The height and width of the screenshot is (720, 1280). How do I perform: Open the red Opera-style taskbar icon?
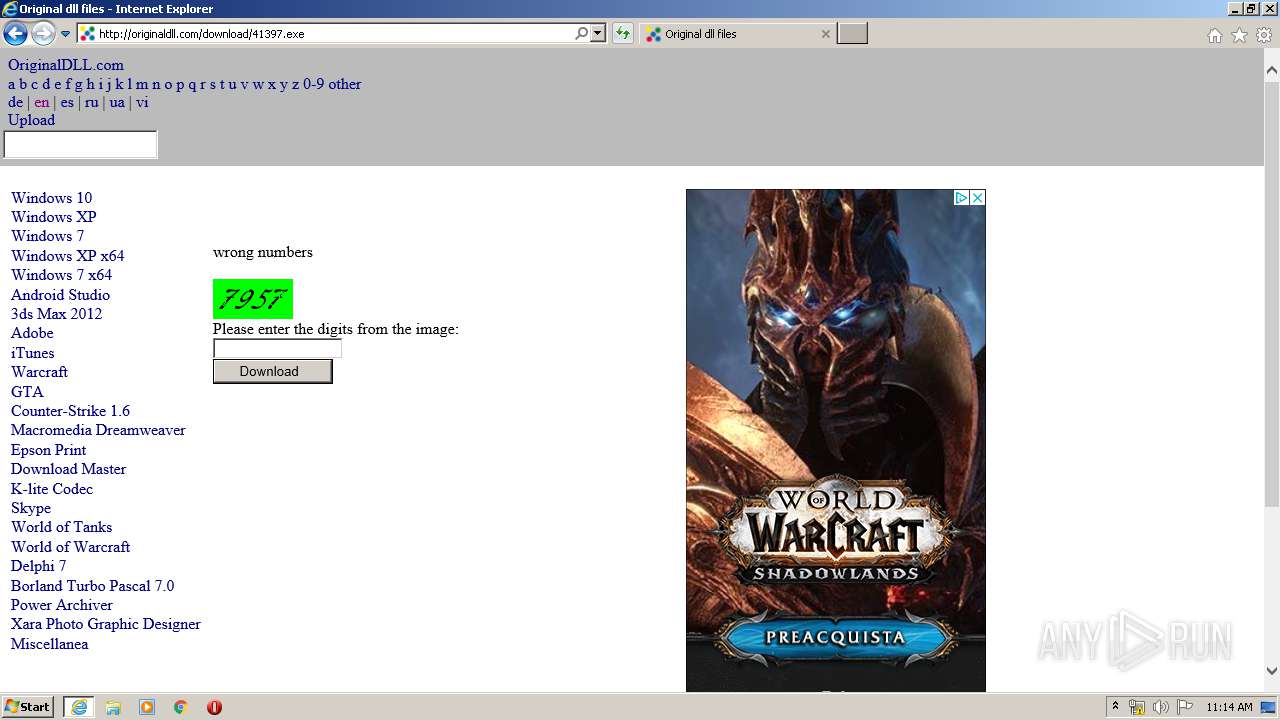click(214, 707)
